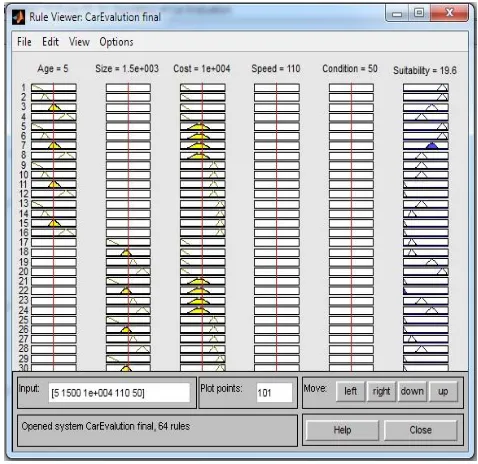478x464 pixels.
Task: Click the 'Speed = 110' column header
Action: pyautogui.click(x=276, y=69)
